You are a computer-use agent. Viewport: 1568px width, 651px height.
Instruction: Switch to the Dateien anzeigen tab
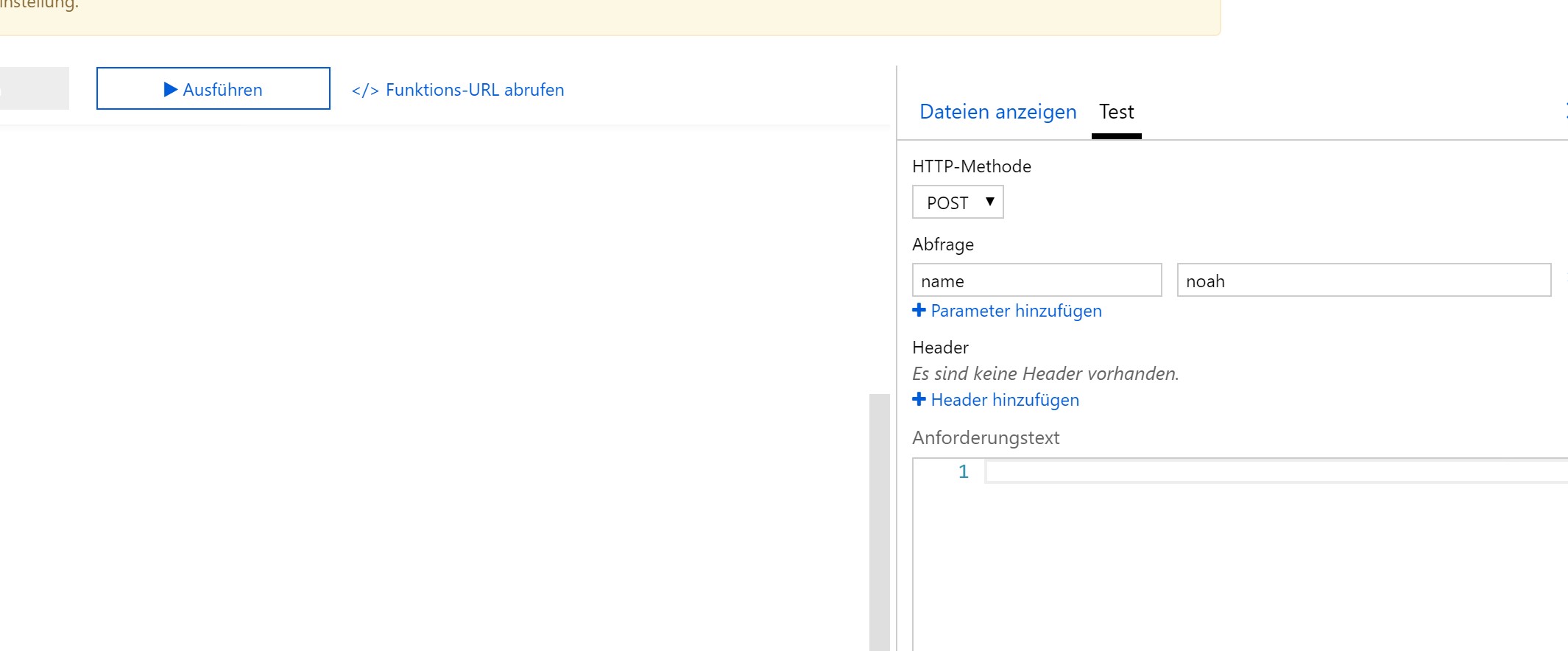(x=997, y=112)
